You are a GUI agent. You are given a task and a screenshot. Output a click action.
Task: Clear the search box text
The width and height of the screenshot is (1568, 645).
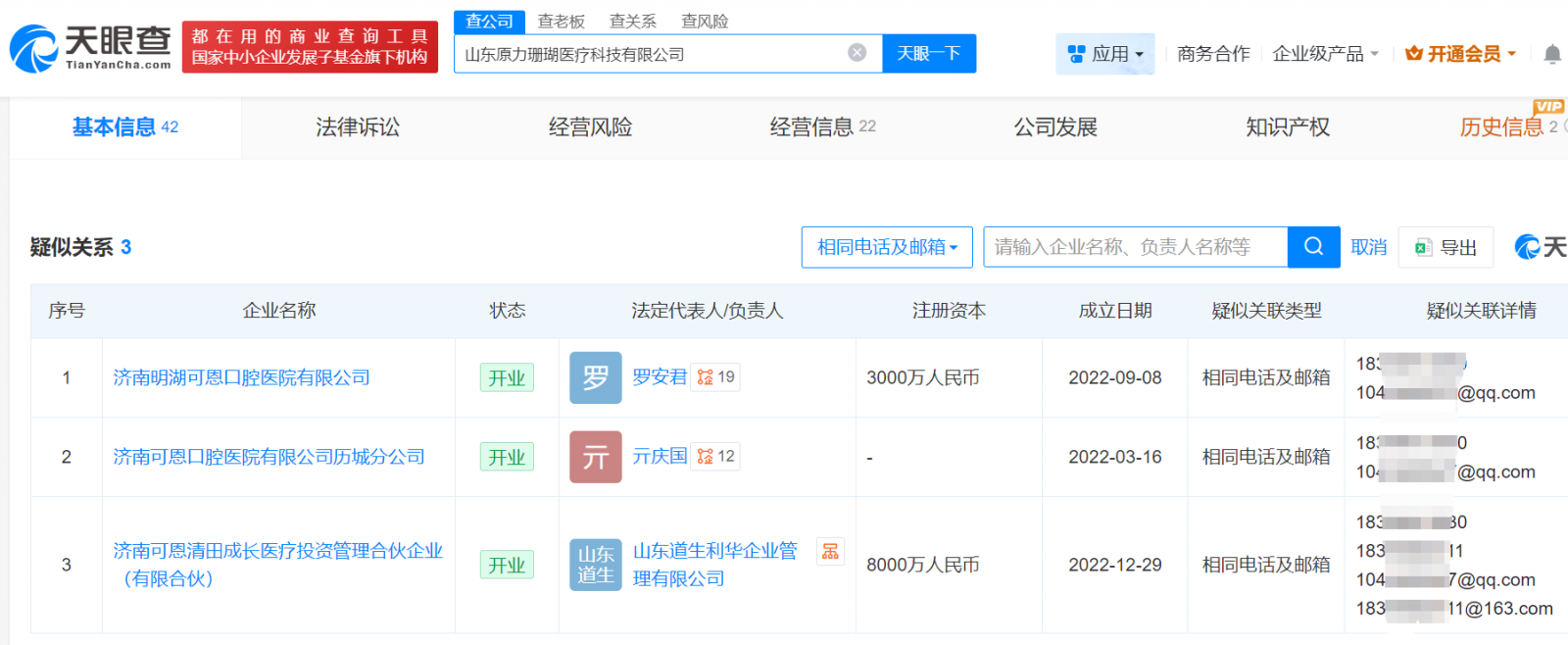click(x=857, y=53)
